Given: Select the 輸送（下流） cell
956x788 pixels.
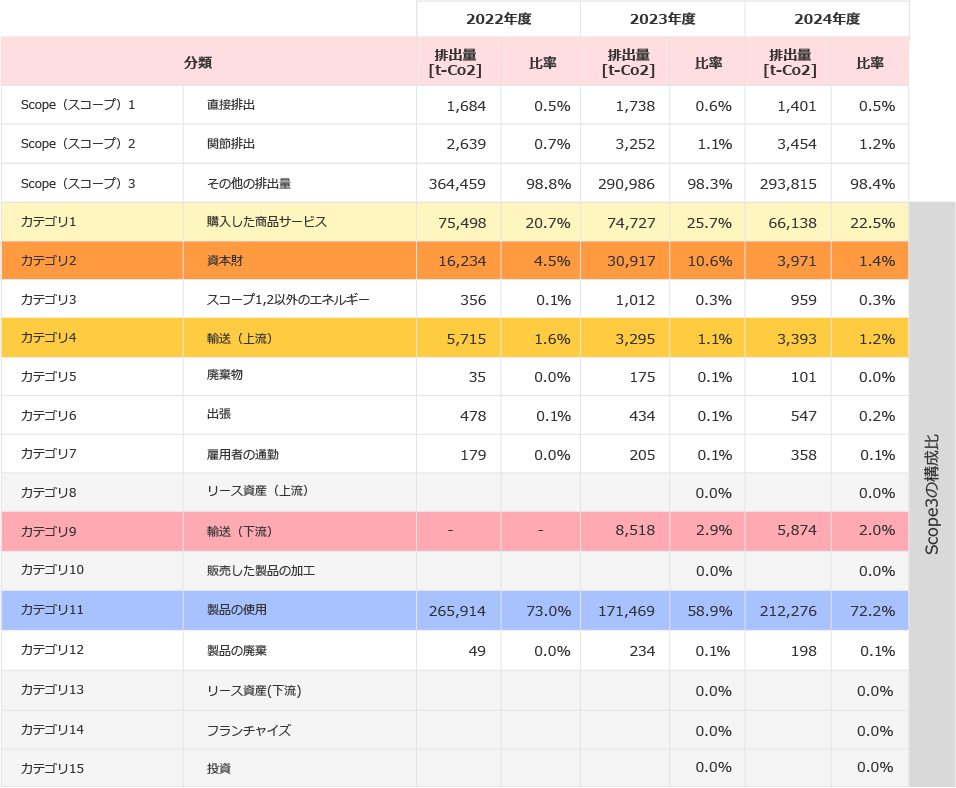Looking at the screenshot, I should 240,531.
